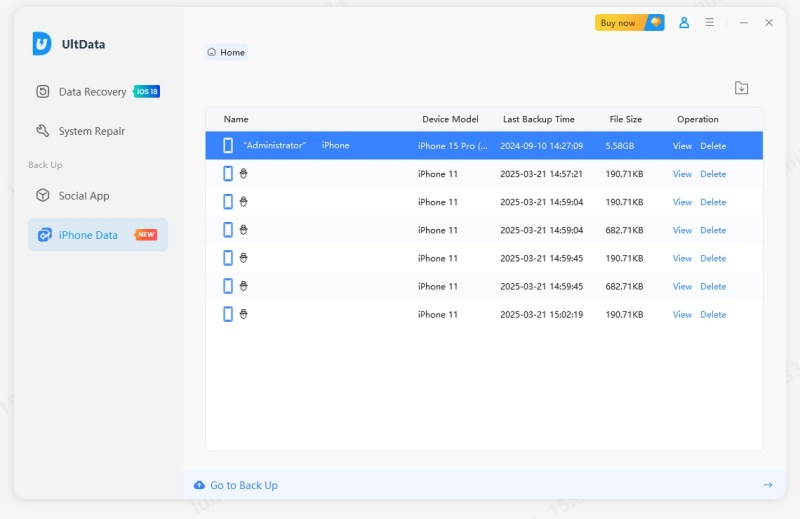
Task: Click the iPhone 15 Pro device model cell
Action: [453, 146]
